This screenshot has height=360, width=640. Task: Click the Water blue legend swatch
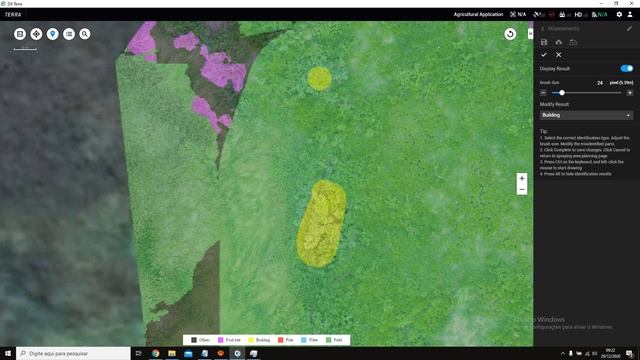coord(304,340)
